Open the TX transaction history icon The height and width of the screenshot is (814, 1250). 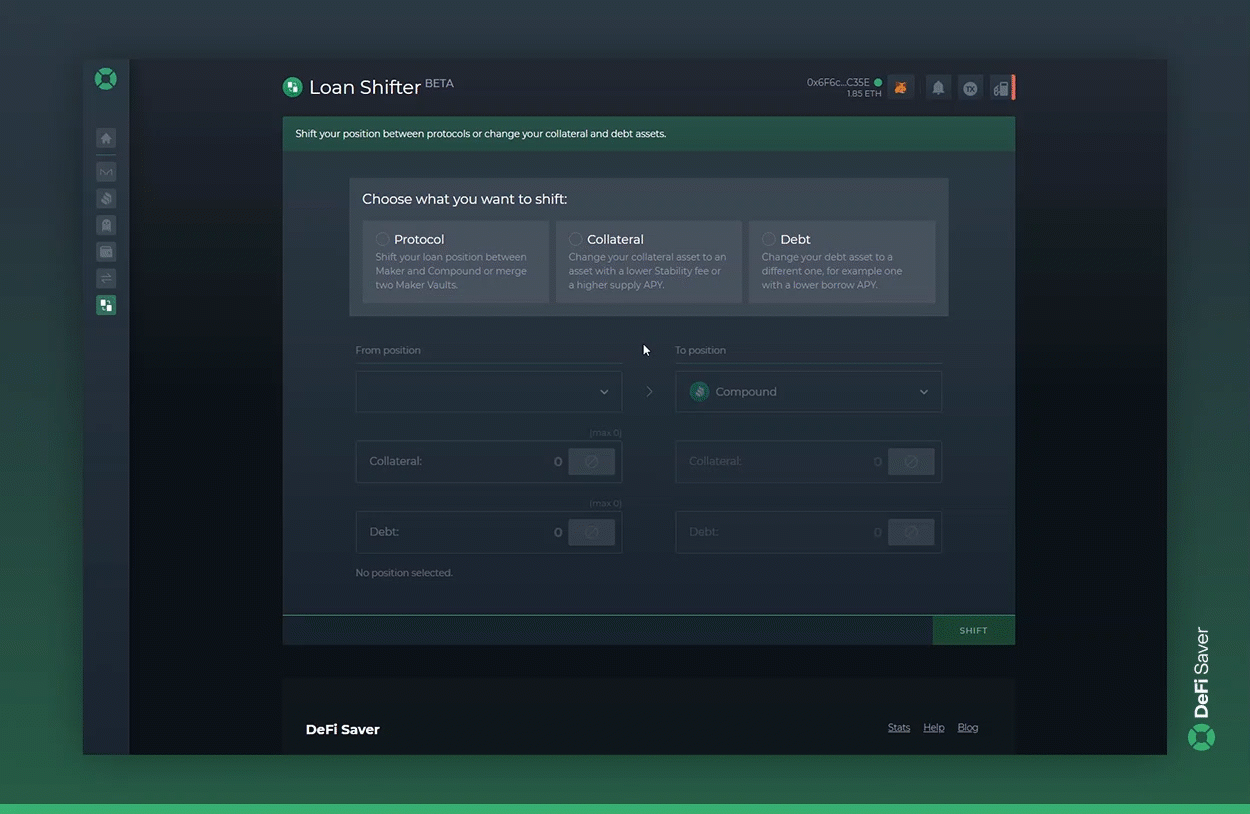pos(970,88)
